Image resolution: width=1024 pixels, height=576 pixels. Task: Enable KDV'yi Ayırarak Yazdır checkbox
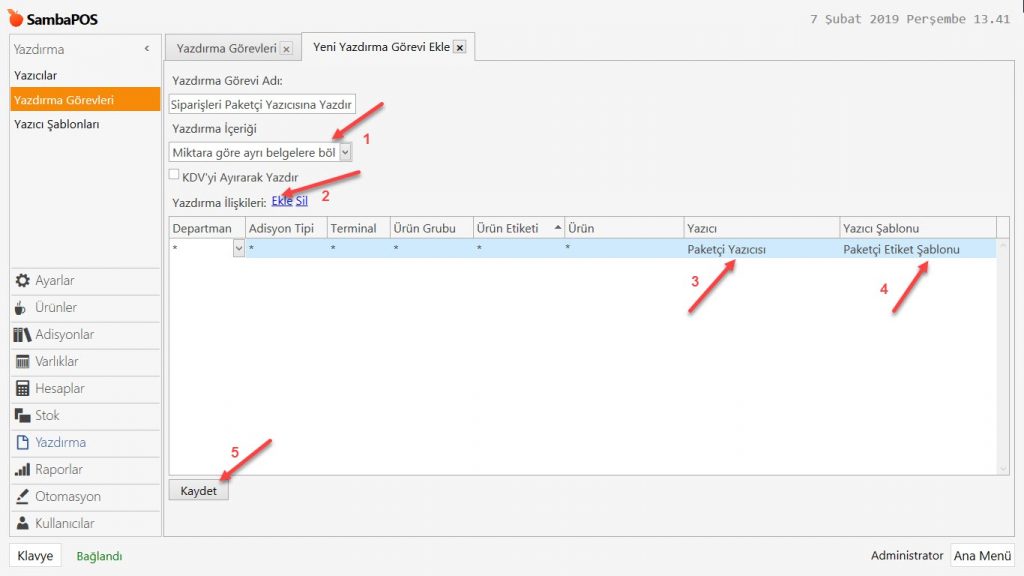point(175,176)
